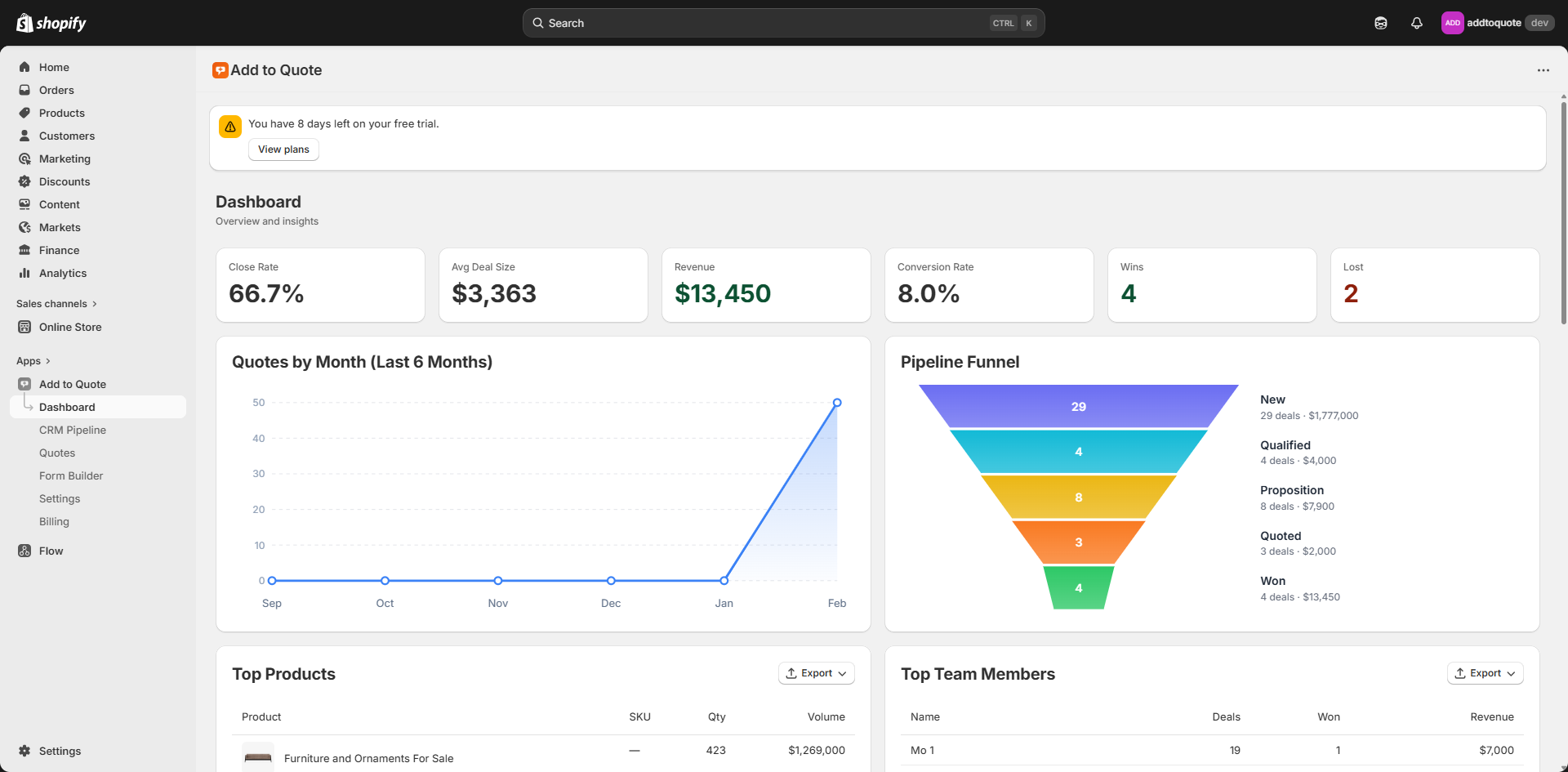
Task: Open Customers from the sidebar
Action: [x=66, y=136]
